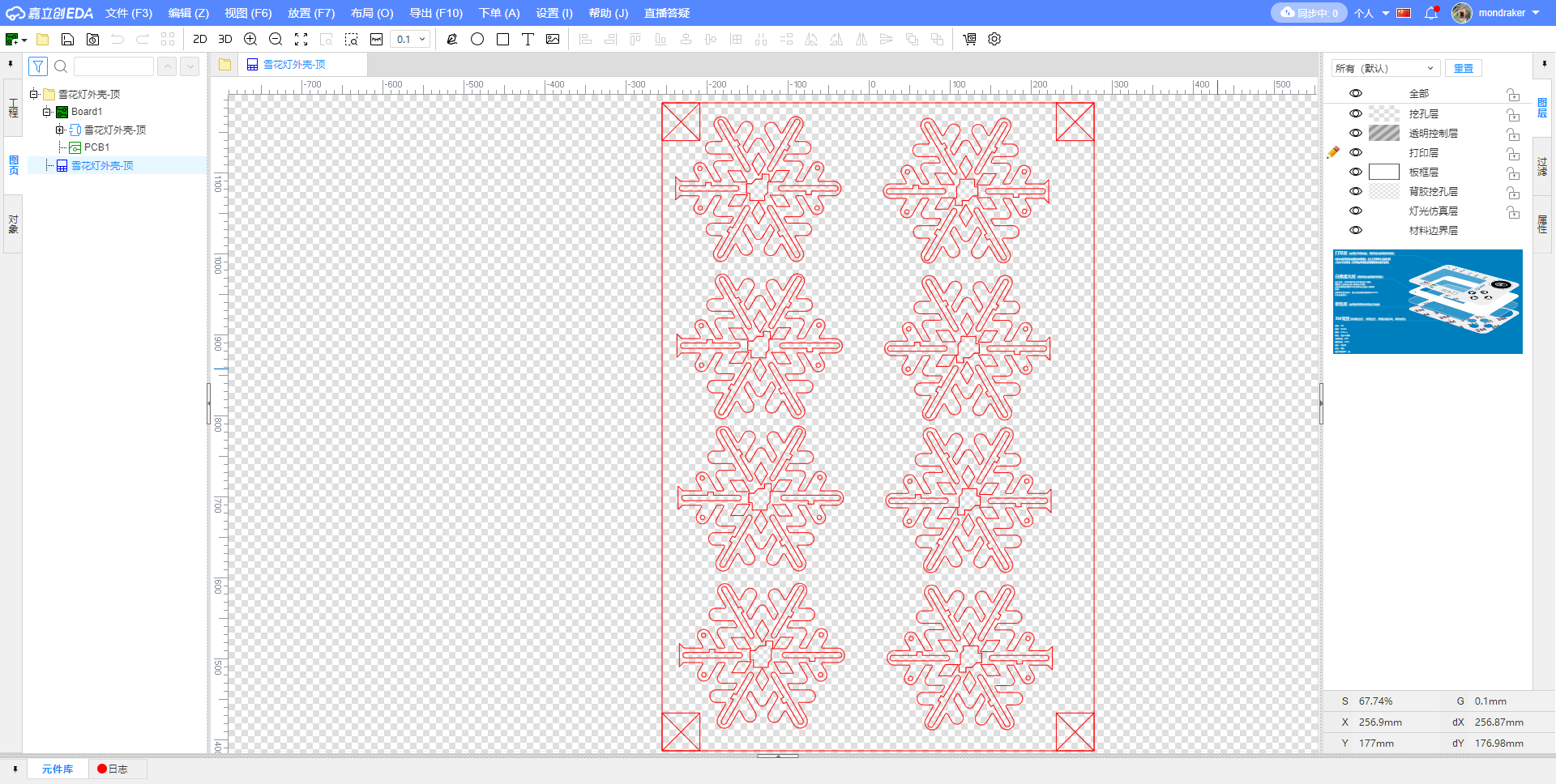The width and height of the screenshot is (1556, 784).
Task: Click the order panel icon in toolbar
Action: [969, 39]
